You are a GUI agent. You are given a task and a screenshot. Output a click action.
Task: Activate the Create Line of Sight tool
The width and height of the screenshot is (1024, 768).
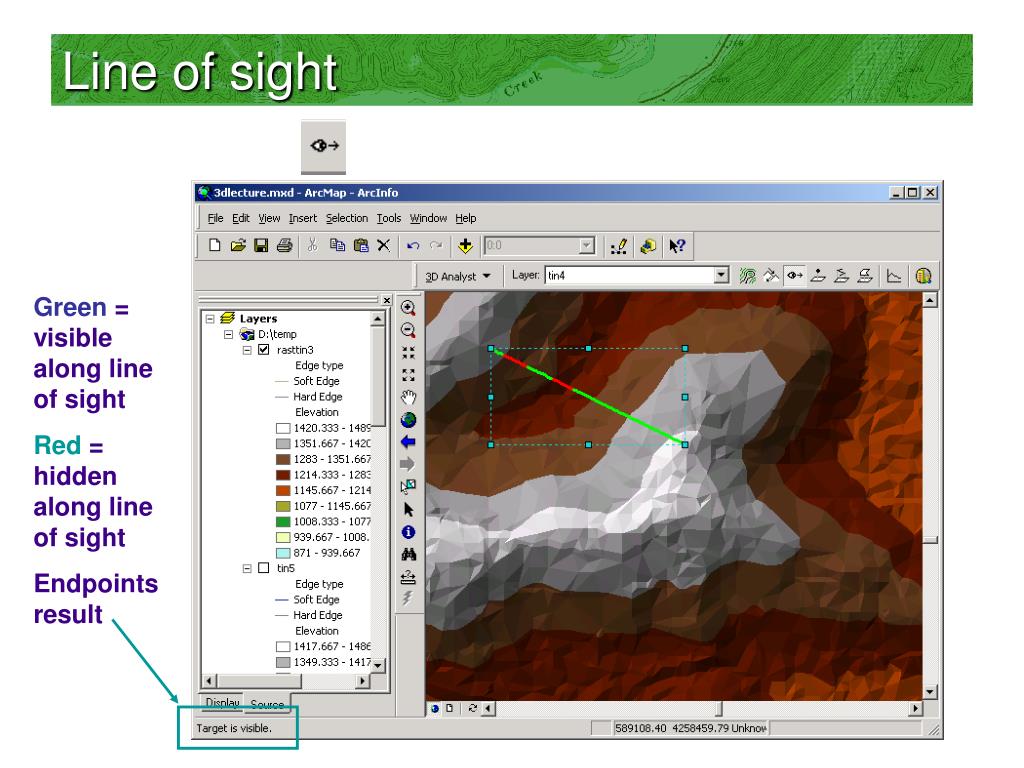[x=794, y=276]
